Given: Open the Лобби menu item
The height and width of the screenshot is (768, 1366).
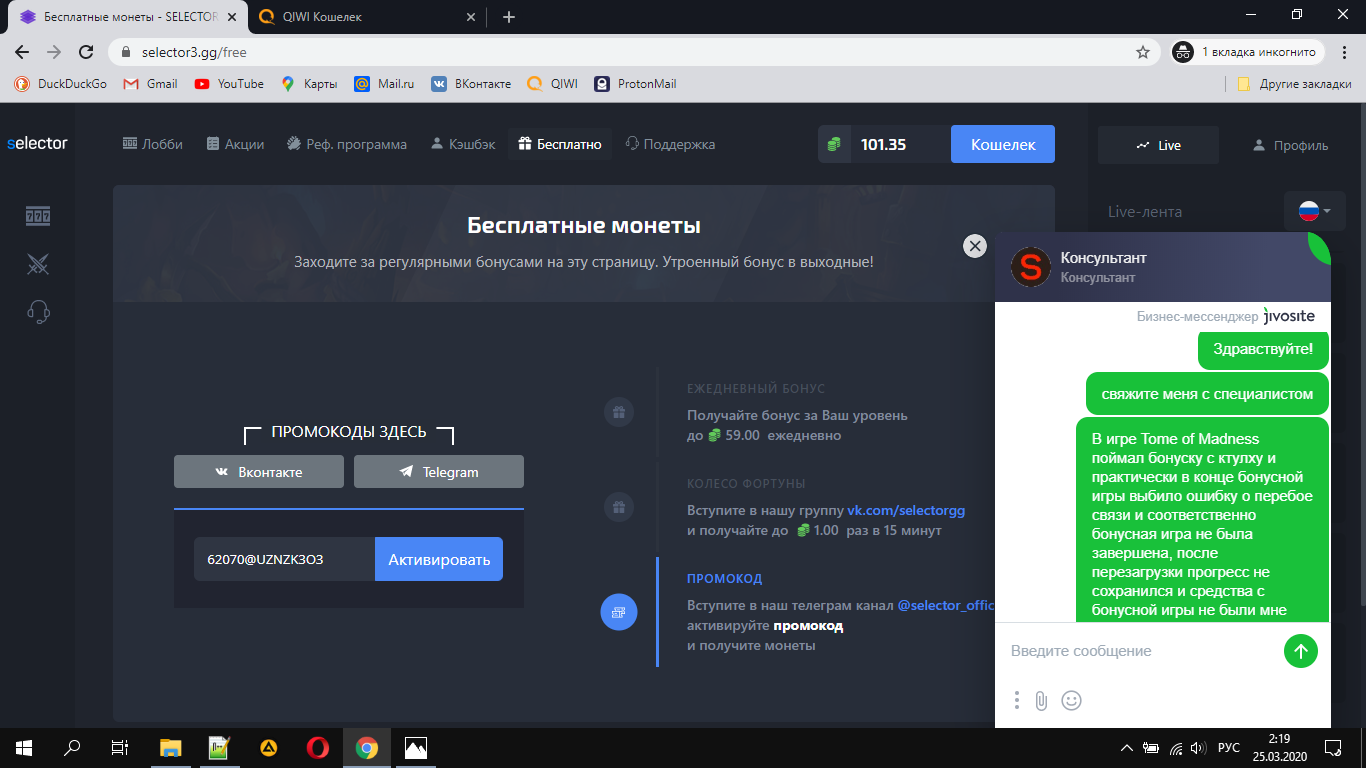Looking at the screenshot, I should 153,144.
